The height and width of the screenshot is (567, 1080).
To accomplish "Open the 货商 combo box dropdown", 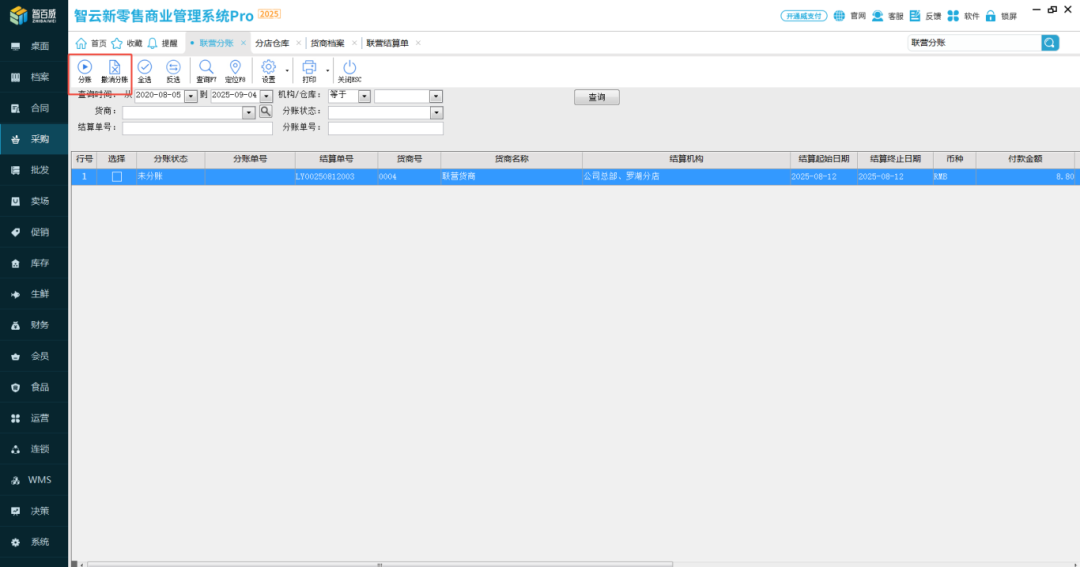I will click(x=249, y=112).
